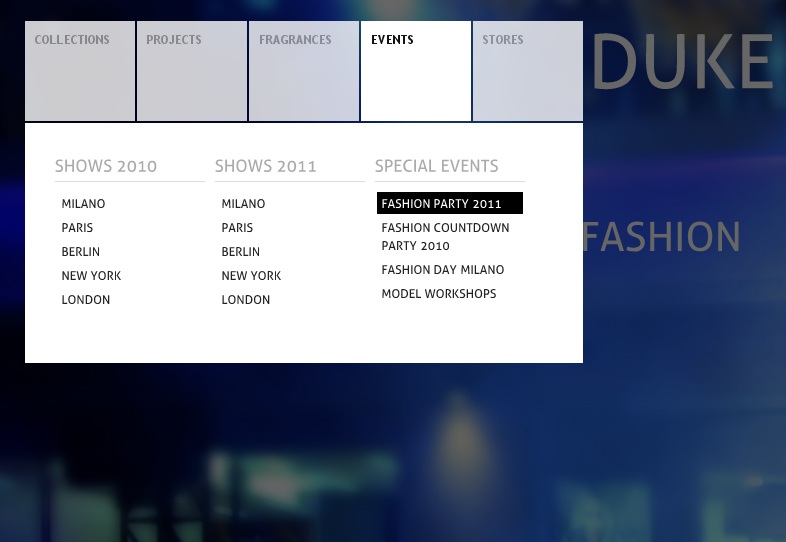Viewport: 786px width, 542px height.
Task: Select Berlin in Shows 2010 column
Action: (81, 252)
